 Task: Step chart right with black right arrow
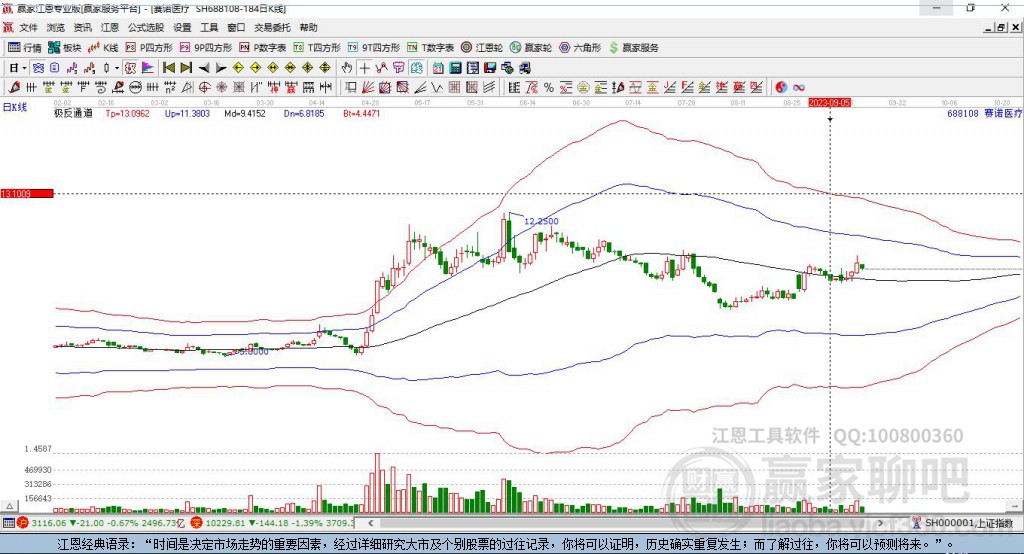click(221, 68)
